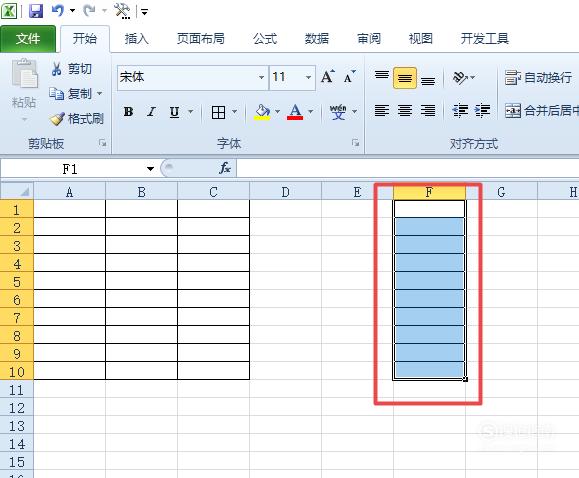Click the Excel application logo icon
This screenshot has width=579, height=478.
click(x=9, y=11)
